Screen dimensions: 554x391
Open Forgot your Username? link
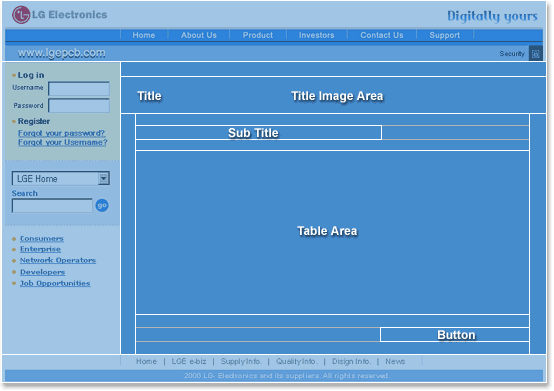tap(63, 142)
